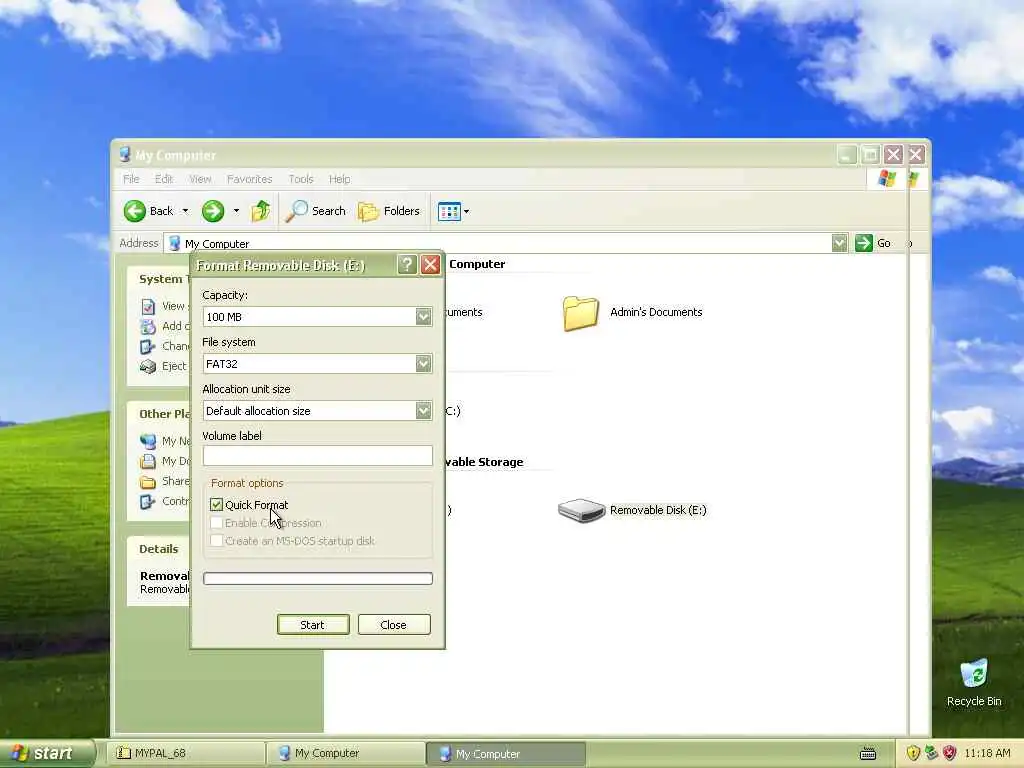Click the Eject task icon in sidebar
This screenshot has width=1024, height=768.
coord(148,366)
